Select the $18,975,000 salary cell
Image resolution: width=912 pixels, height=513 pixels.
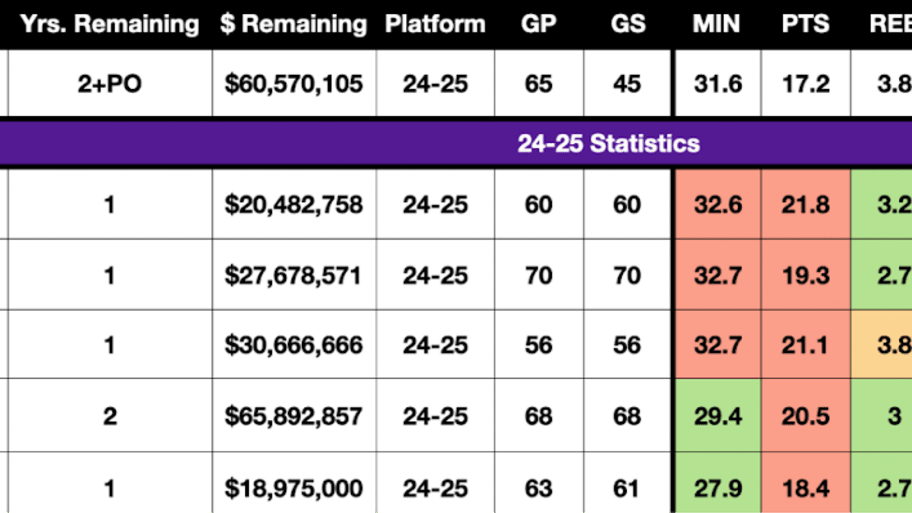294,487
